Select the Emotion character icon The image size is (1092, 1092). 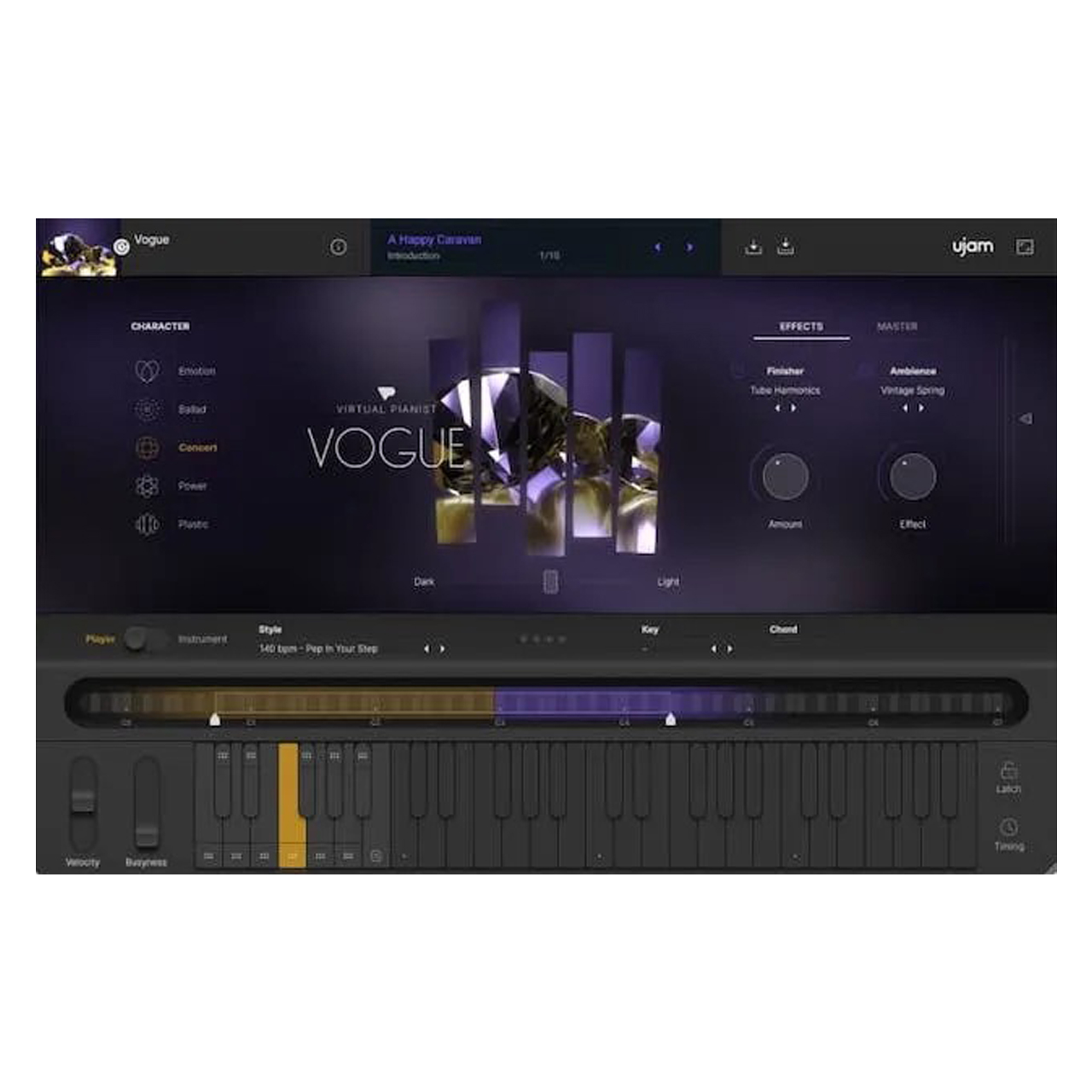[147, 371]
